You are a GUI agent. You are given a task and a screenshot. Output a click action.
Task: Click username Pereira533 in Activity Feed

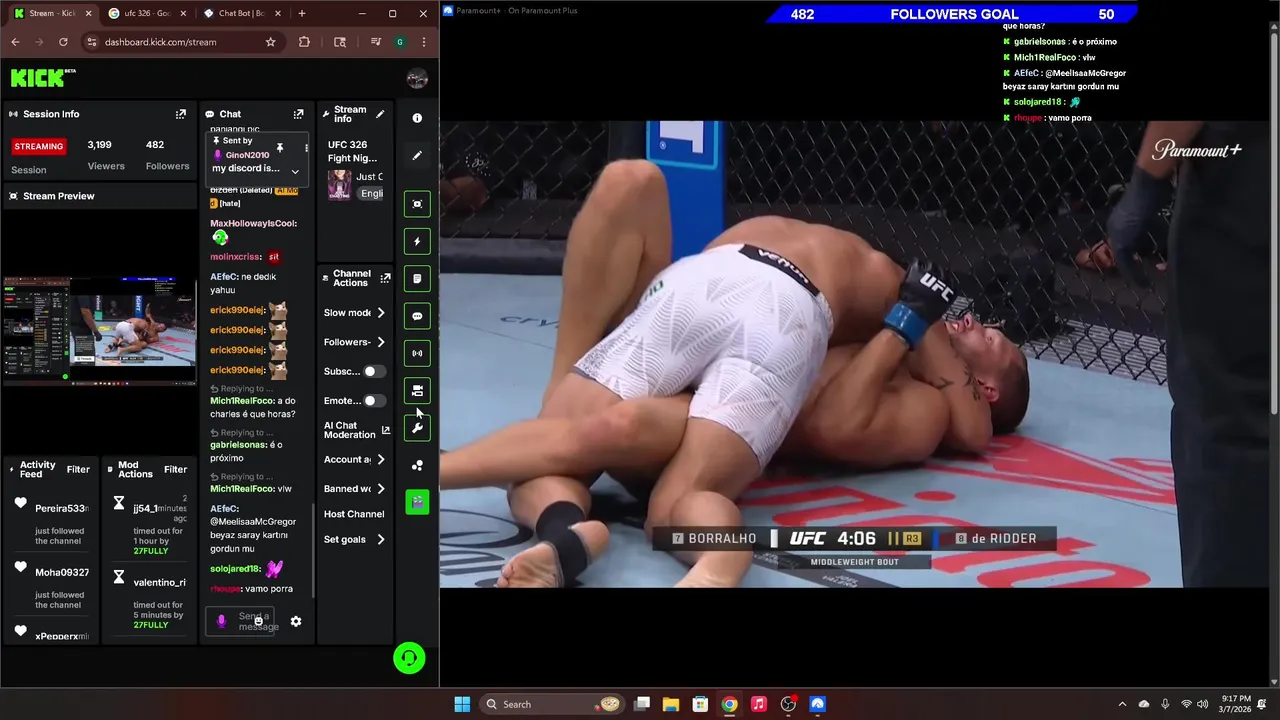62,508
